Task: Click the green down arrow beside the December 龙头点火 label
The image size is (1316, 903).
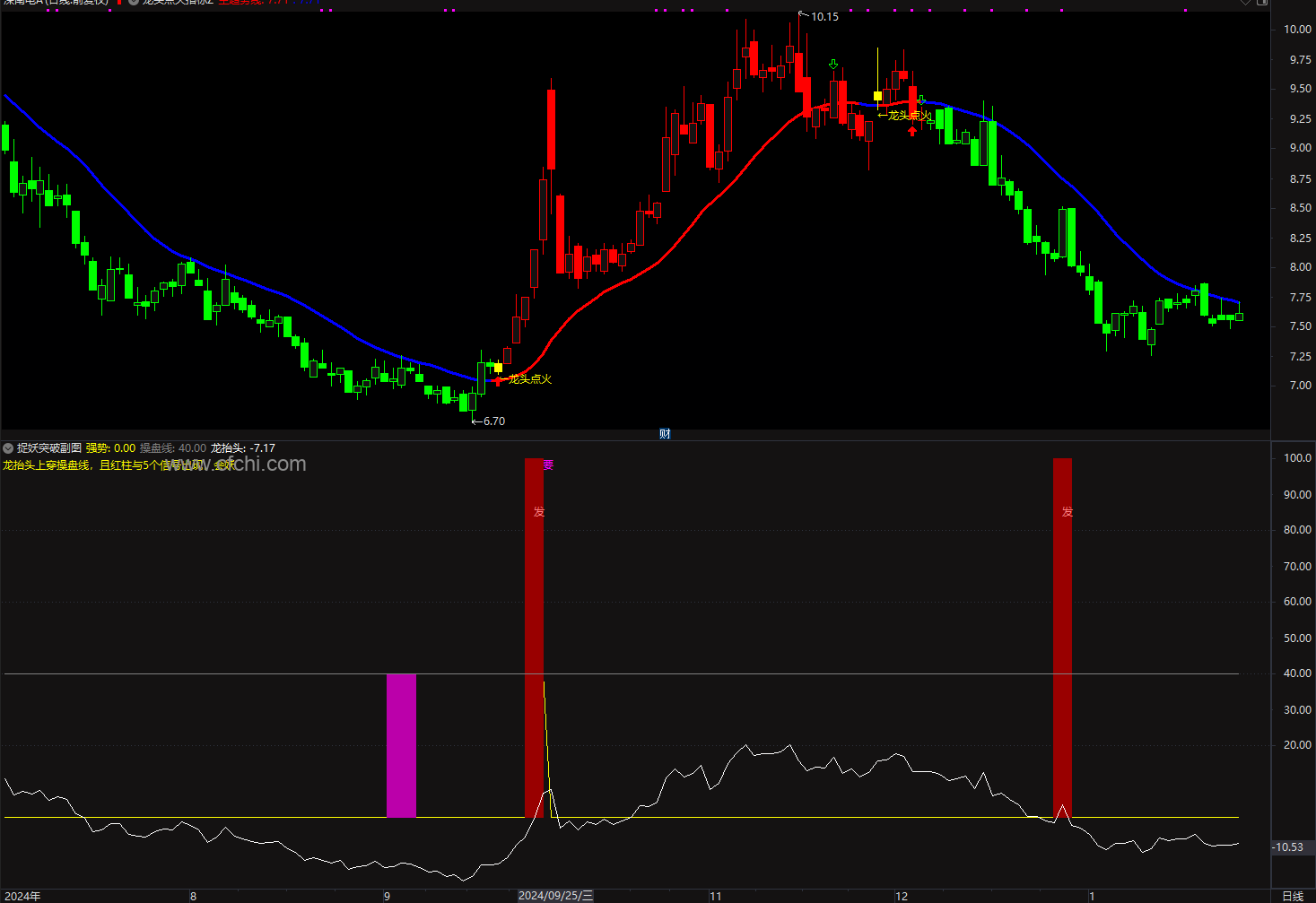Action: tap(921, 100)
